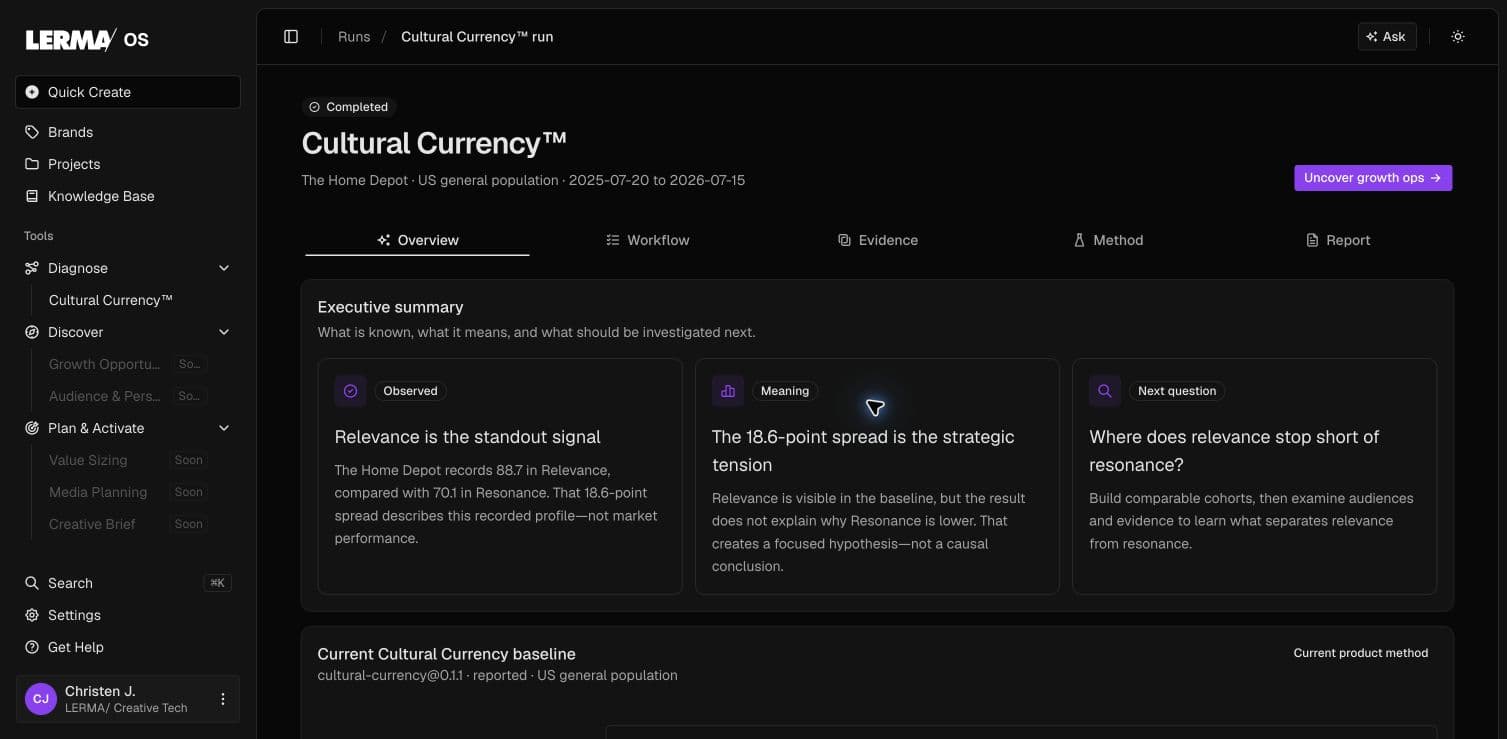Click the Next question card search icon
Viewport: 1507px width, 739px height.
[1105, 391]
